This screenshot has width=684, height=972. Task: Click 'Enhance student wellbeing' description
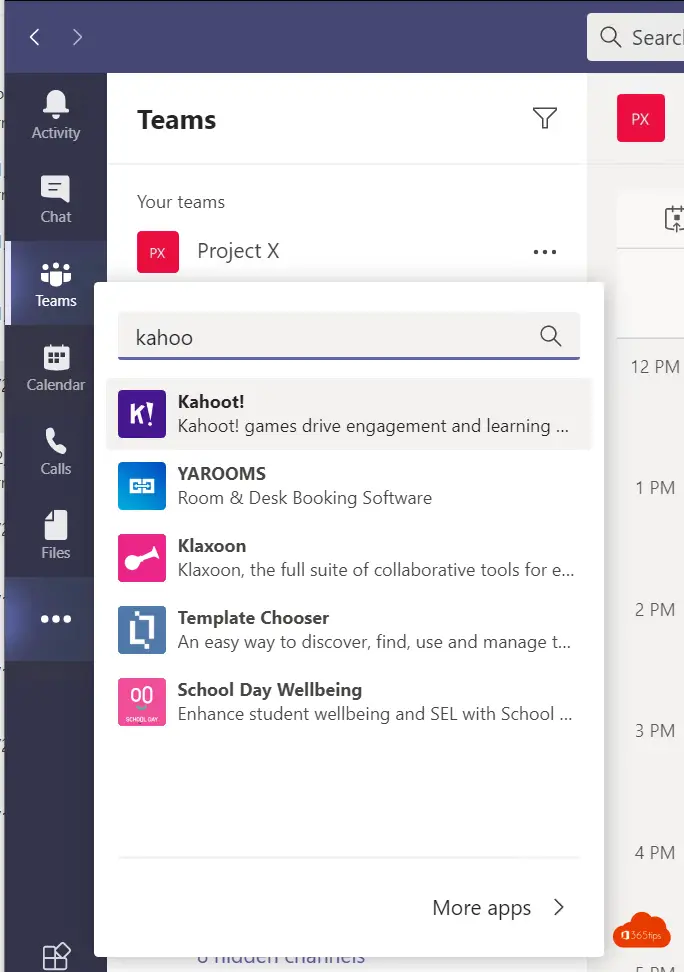point(375,714)
